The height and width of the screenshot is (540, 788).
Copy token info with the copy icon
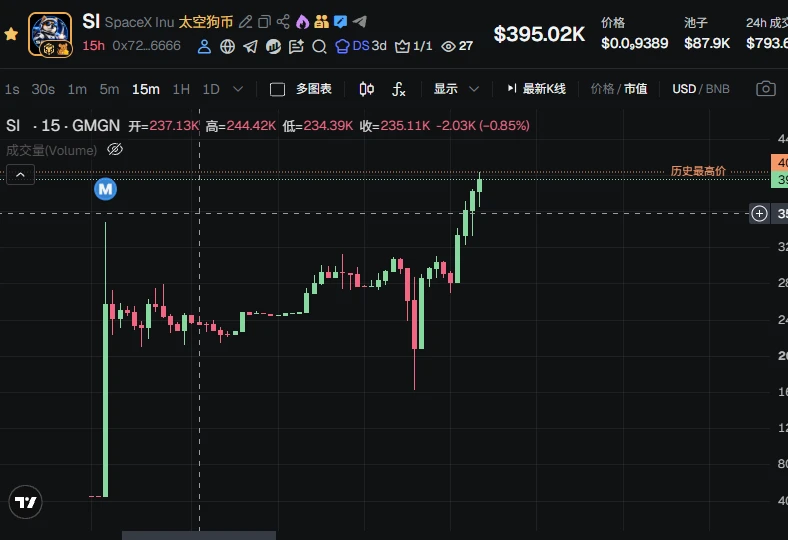click(x=264, y=22)
